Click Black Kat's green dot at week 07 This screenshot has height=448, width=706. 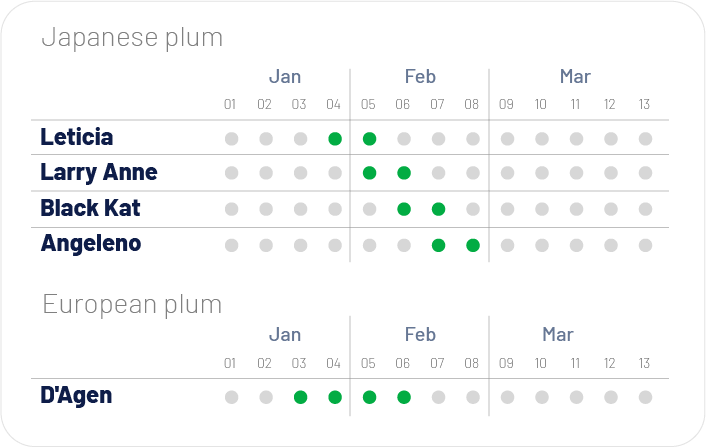click(x=438, y=209)
